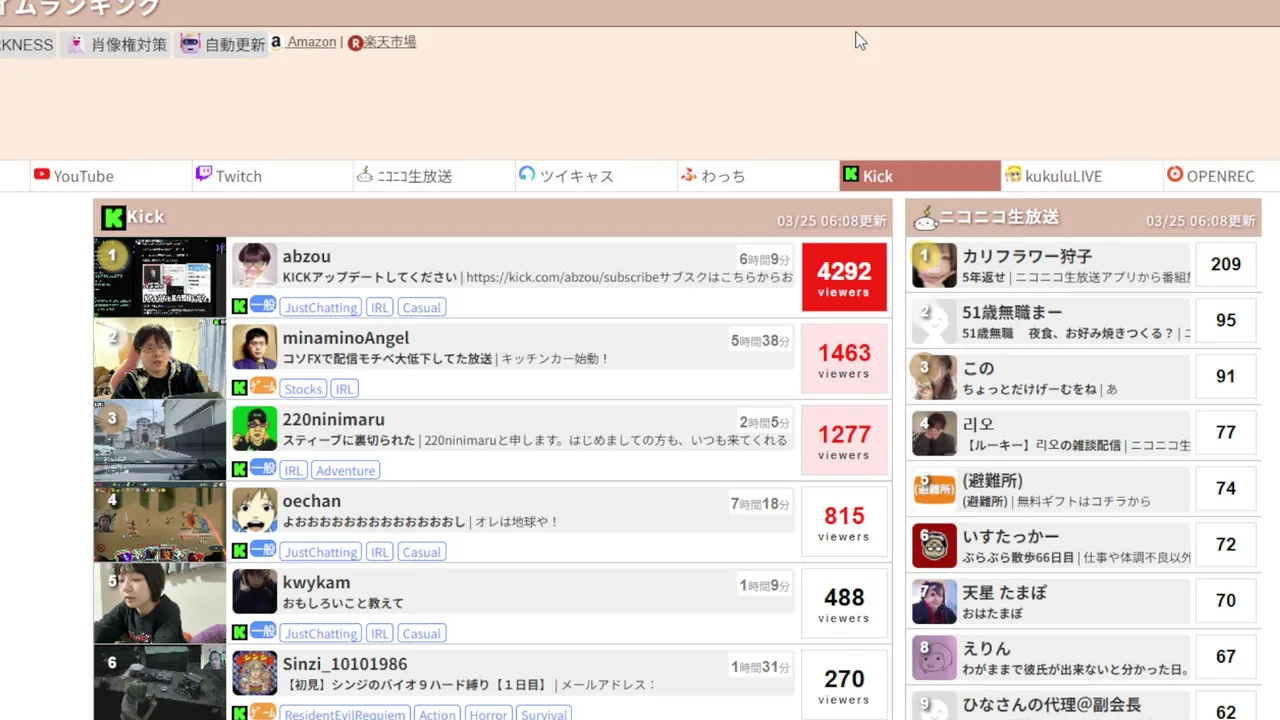This screenshot has width=1280, height=720.
Task: Click the Stocks tag
Action: pyautogui.click(x=303, y=389)
